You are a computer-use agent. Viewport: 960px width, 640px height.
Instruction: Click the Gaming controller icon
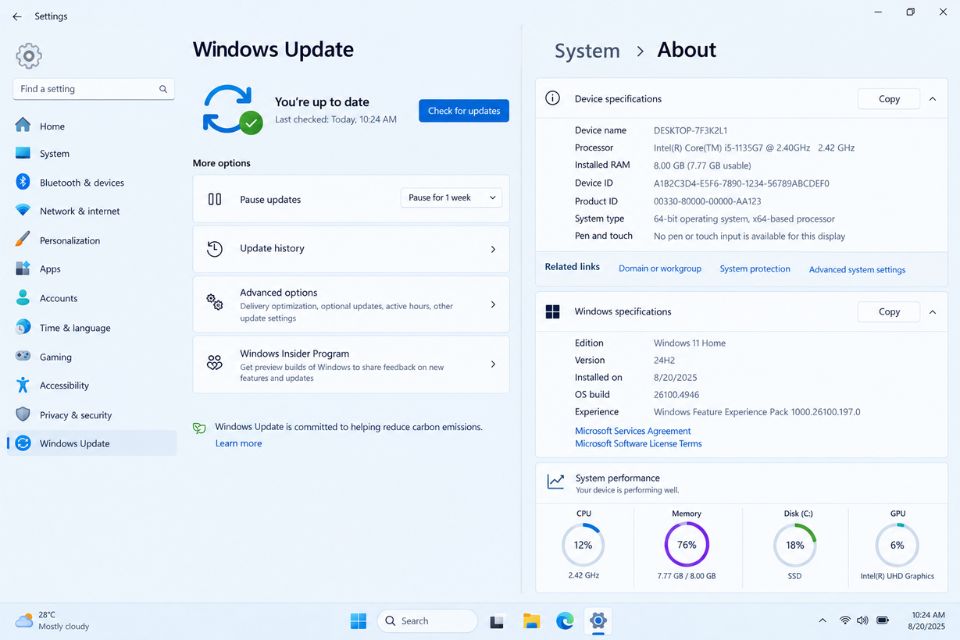(23, 356)
